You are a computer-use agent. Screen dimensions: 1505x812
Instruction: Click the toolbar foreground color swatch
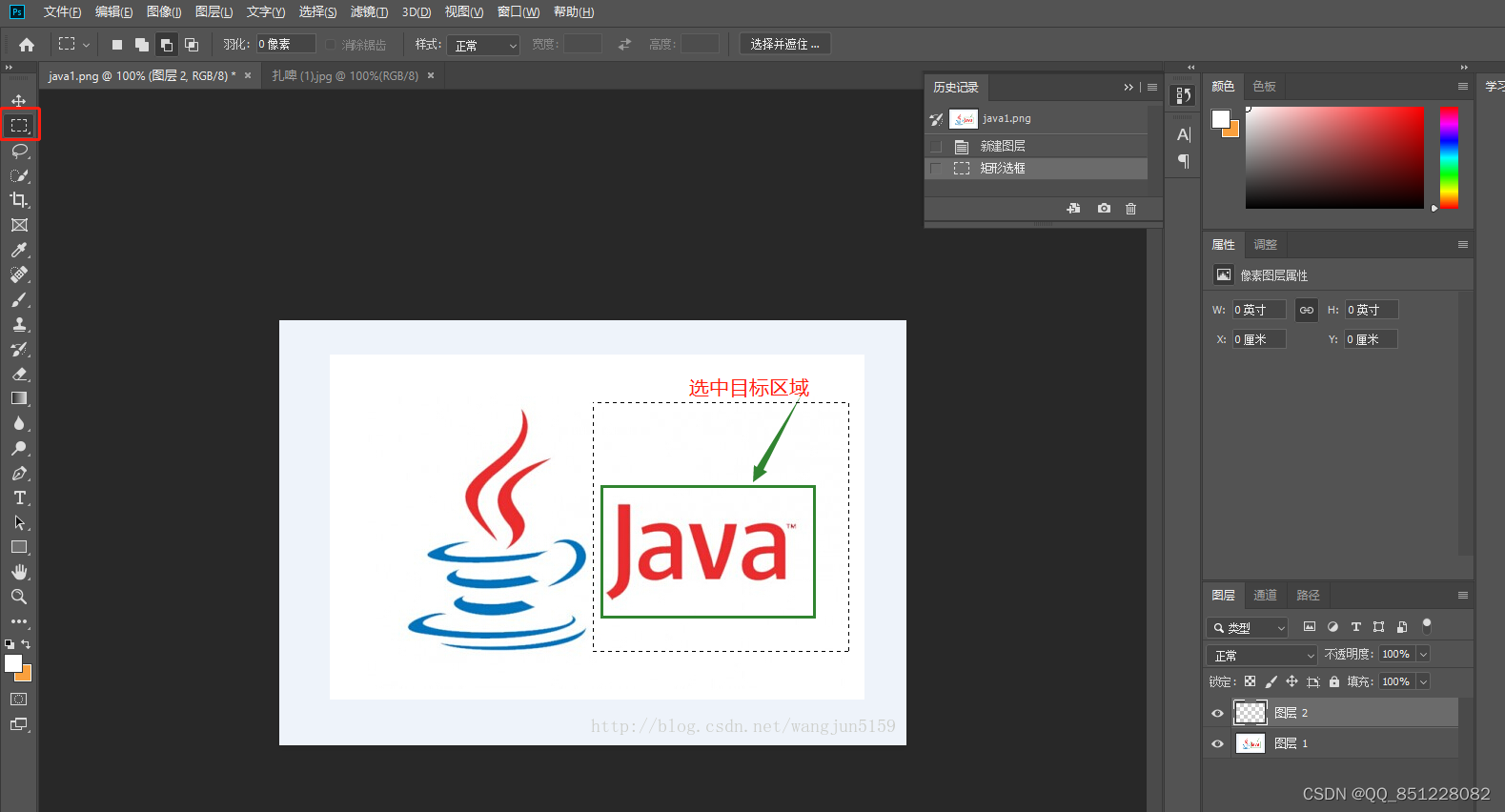coord(13,663)
